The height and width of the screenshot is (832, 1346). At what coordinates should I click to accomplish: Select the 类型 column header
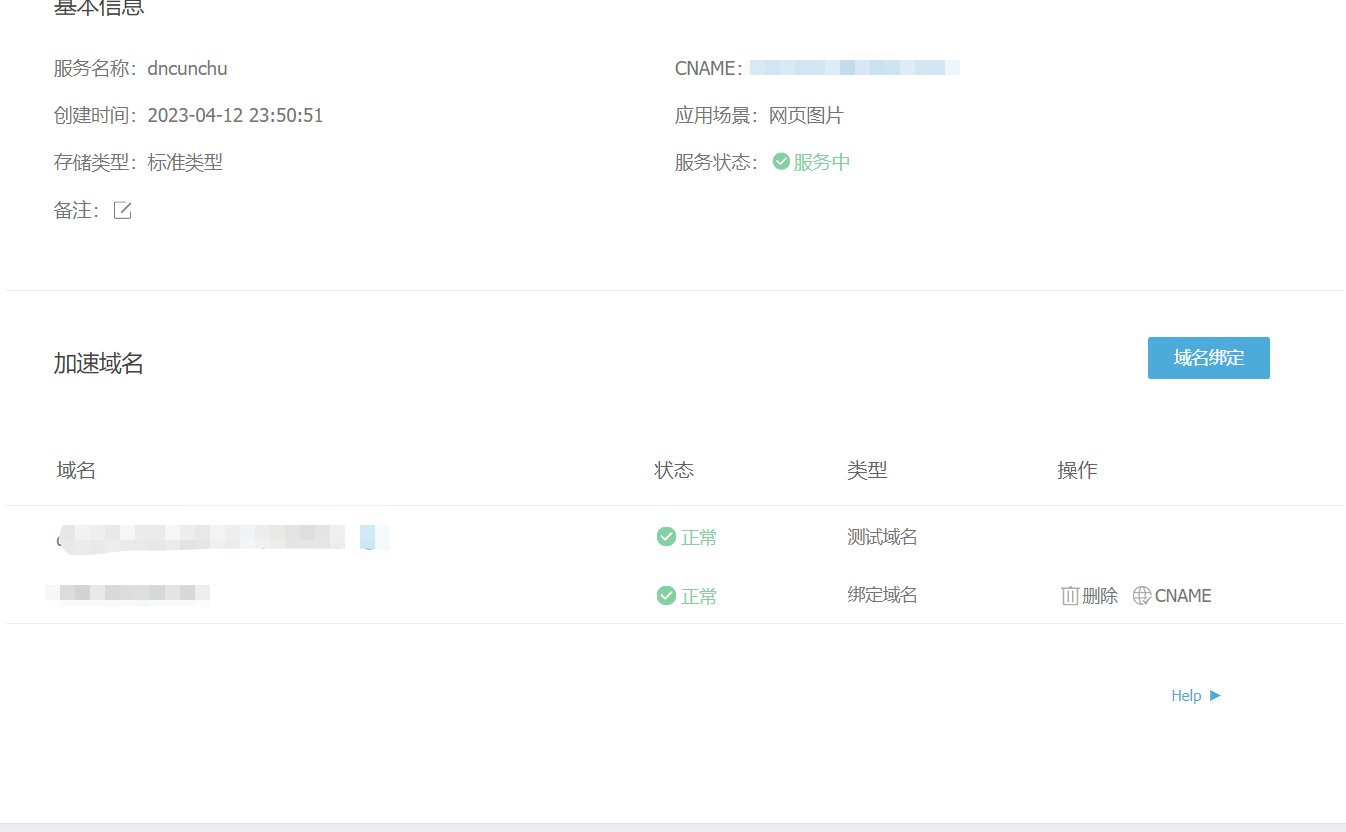pyautogui.click(x=867, y=470)
